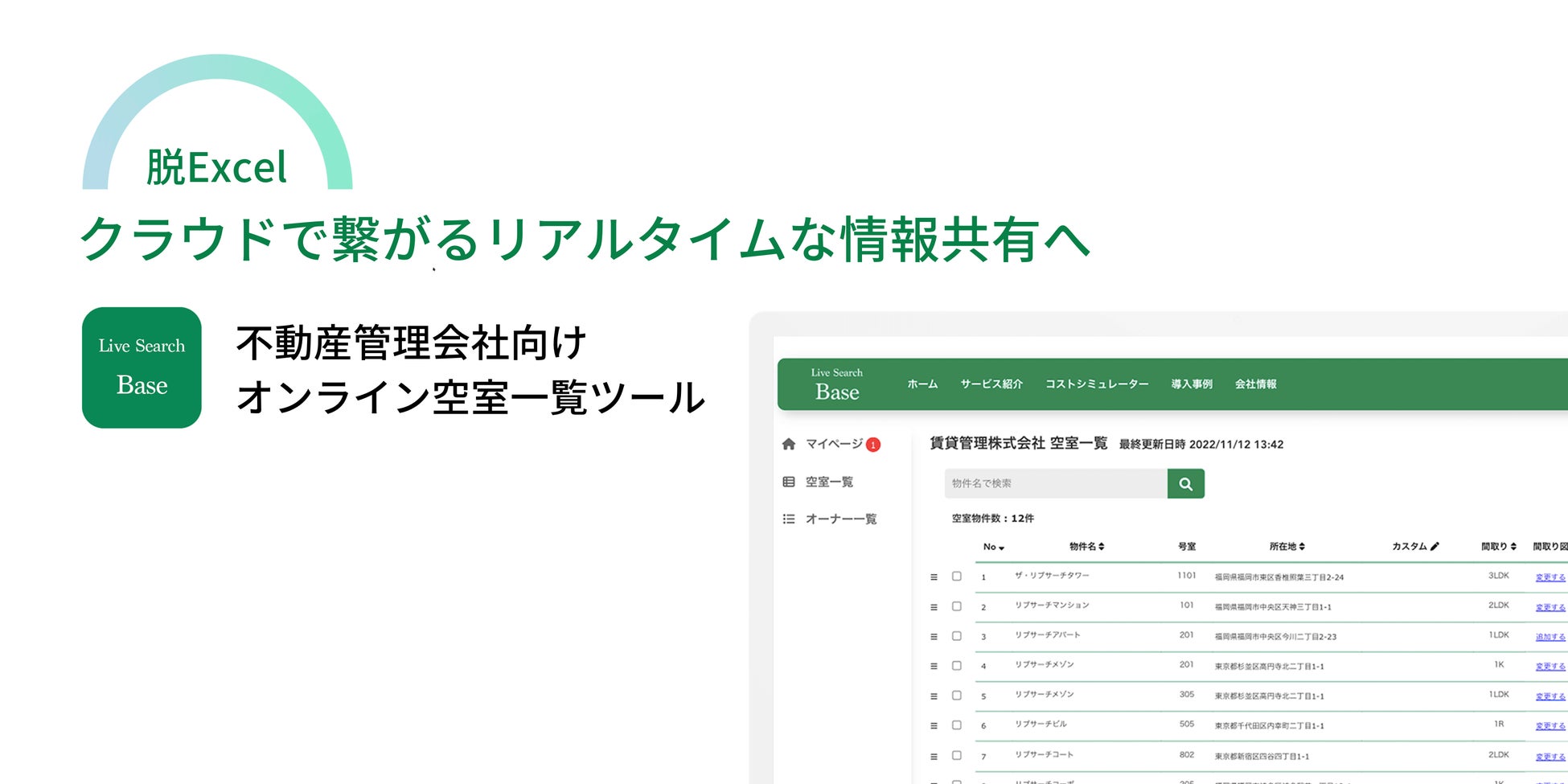Click the drag handle icon of row 5
Image resolution: width=1568 pixels, height=784 pixels.
(934, 696)
